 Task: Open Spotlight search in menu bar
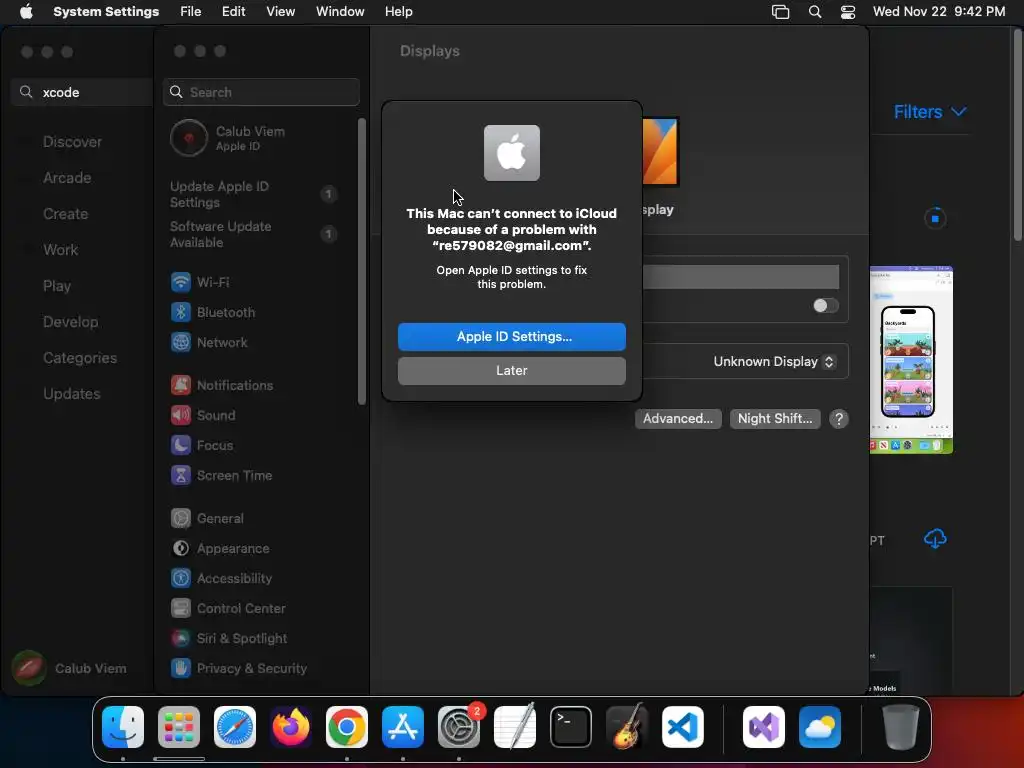click(814, 12)
